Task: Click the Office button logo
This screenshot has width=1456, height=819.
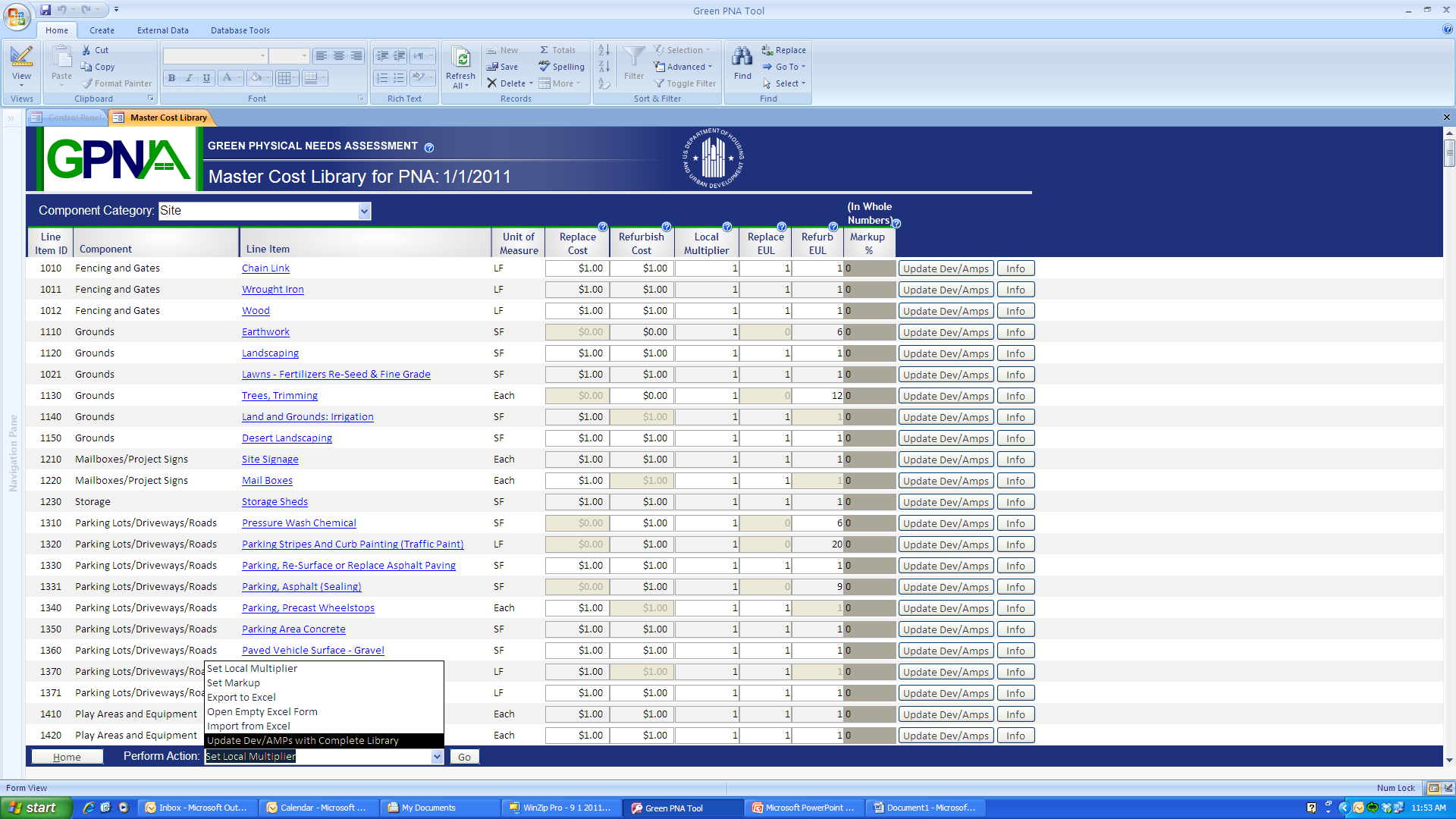Action: (17, 17)
